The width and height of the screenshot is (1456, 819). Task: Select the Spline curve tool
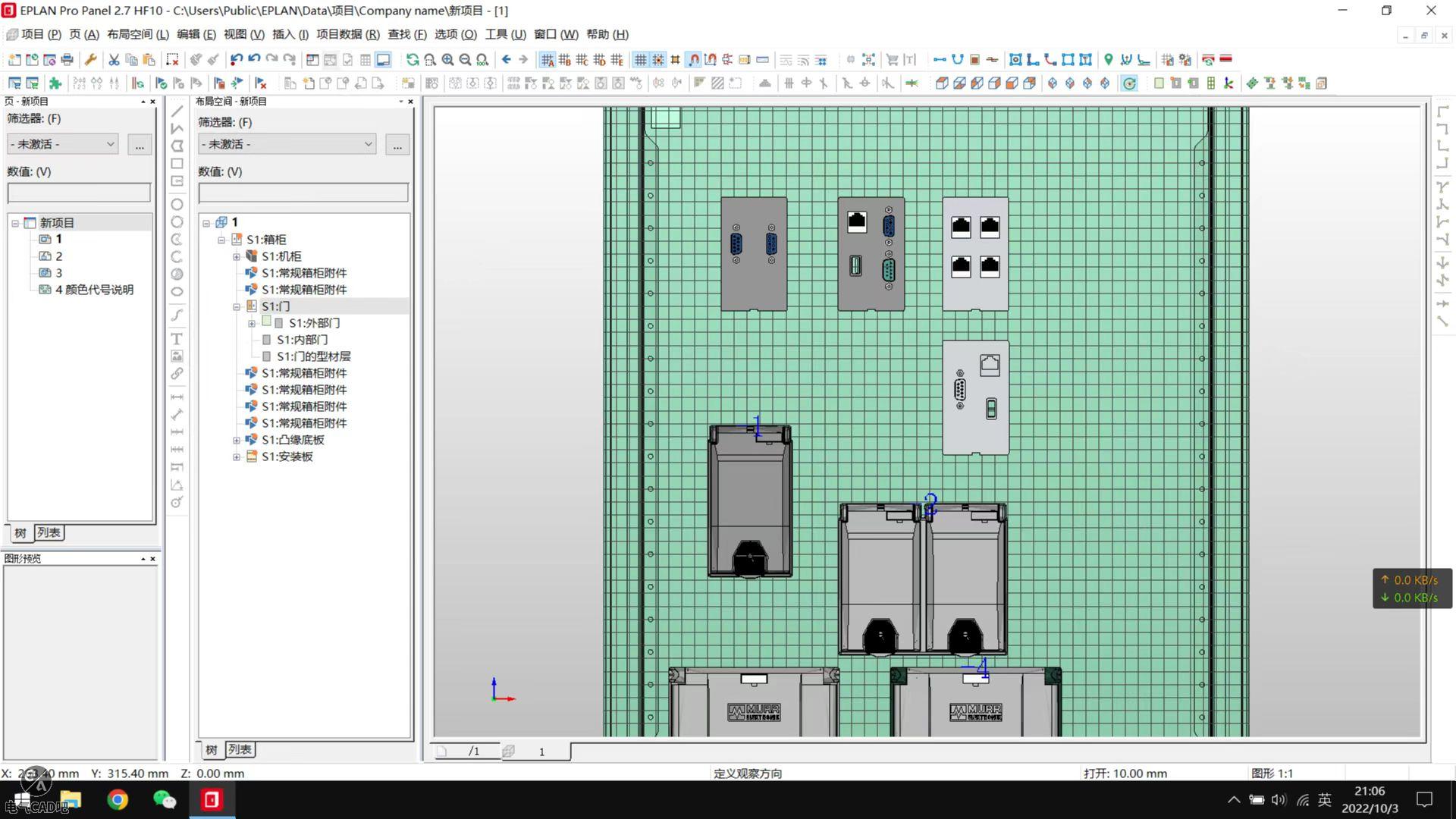coord(177,315)
